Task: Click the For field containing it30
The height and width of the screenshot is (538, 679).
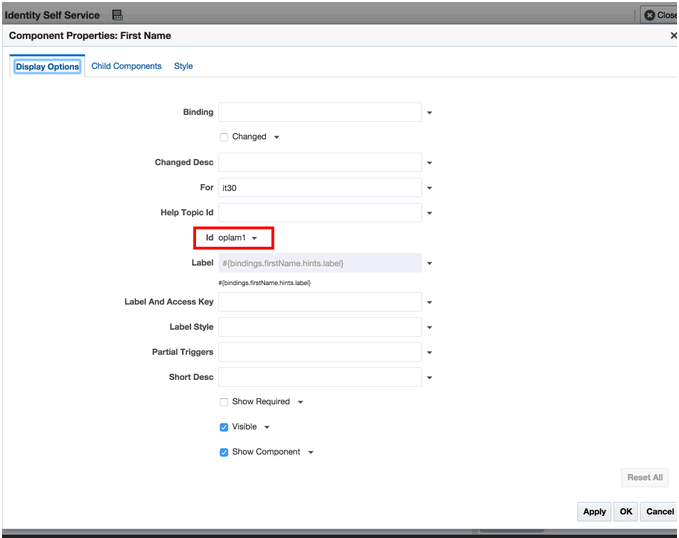Action: 320,188
